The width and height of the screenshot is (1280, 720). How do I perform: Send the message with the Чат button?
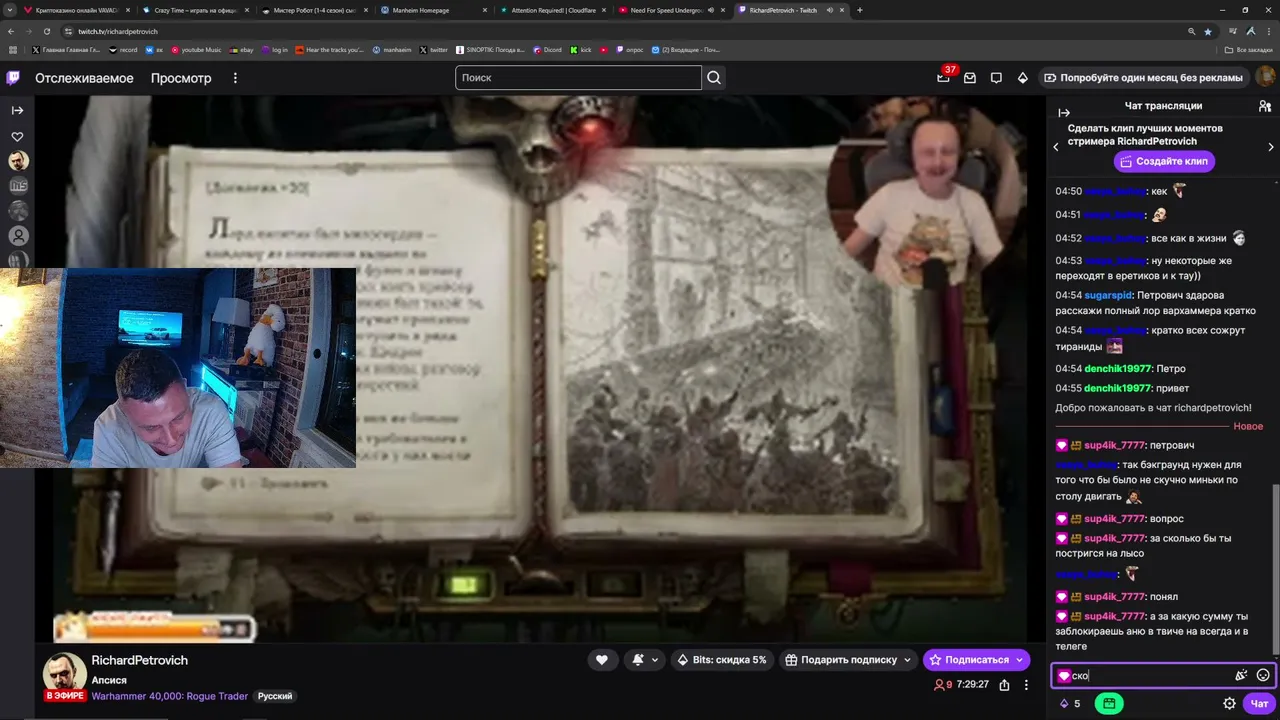(x=1259, y=704)
